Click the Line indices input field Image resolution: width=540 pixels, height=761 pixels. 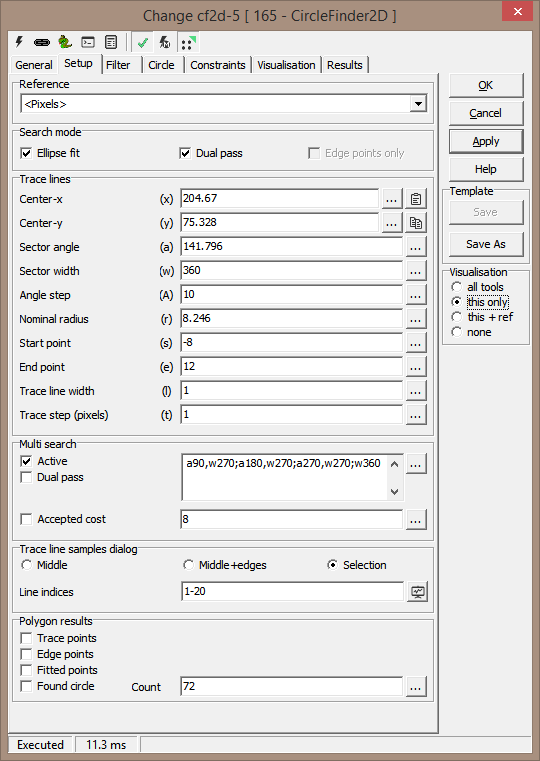click(x=293, y=592)
